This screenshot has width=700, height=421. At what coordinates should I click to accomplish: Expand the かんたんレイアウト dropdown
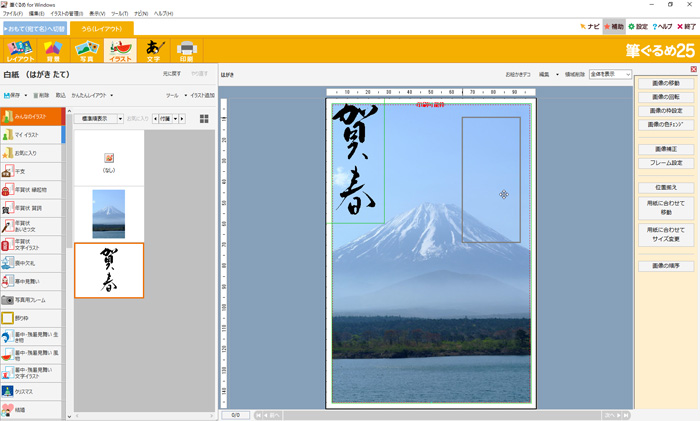click(x=91, y=95)
